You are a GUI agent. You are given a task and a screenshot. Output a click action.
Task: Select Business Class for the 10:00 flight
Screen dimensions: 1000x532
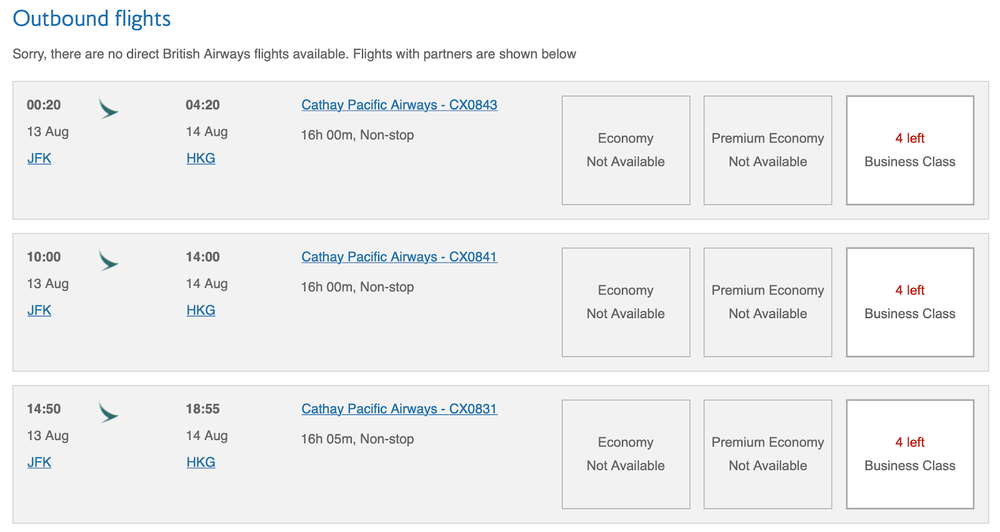pyautogui.click(x=910, y=302)
